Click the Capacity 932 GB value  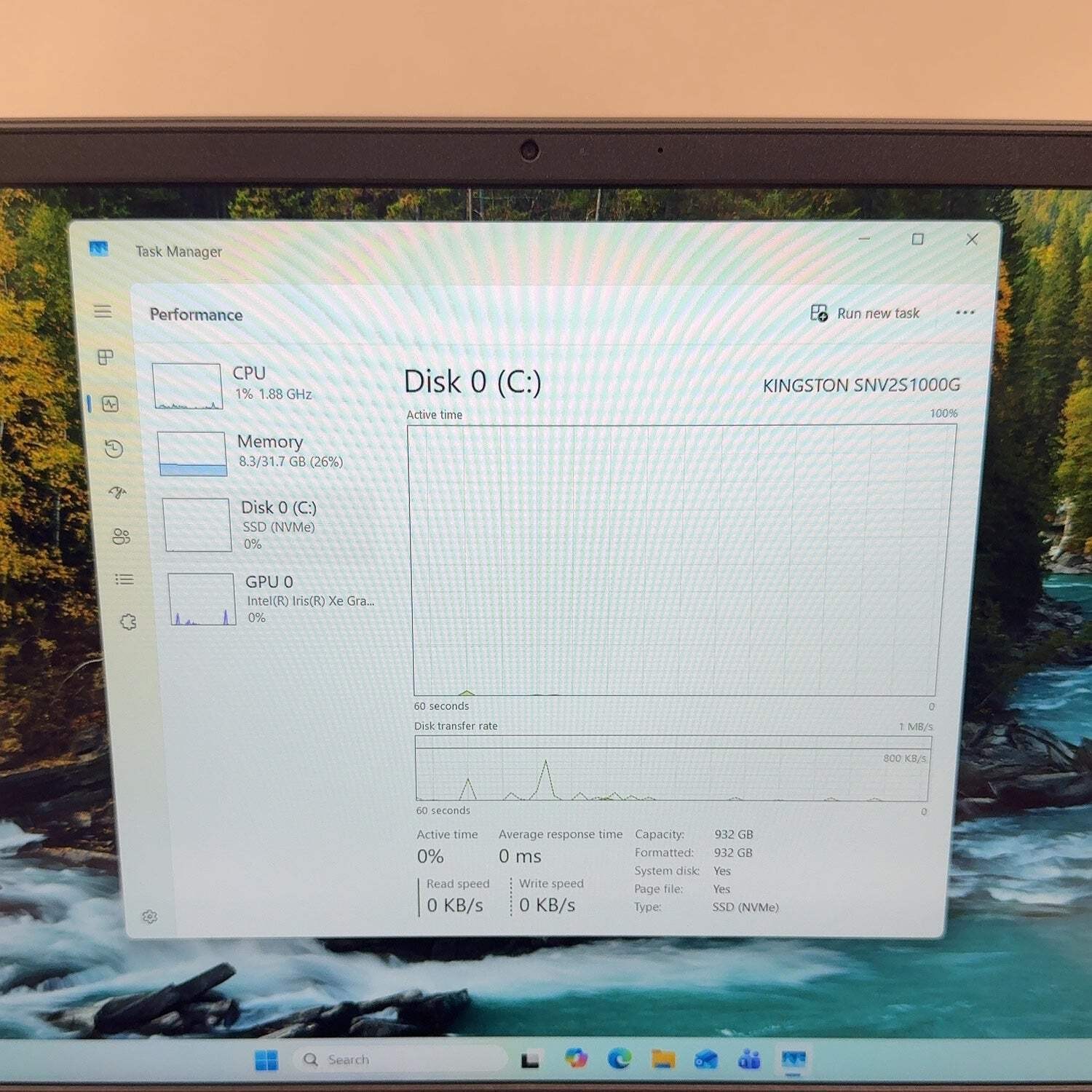click(734, 834)
